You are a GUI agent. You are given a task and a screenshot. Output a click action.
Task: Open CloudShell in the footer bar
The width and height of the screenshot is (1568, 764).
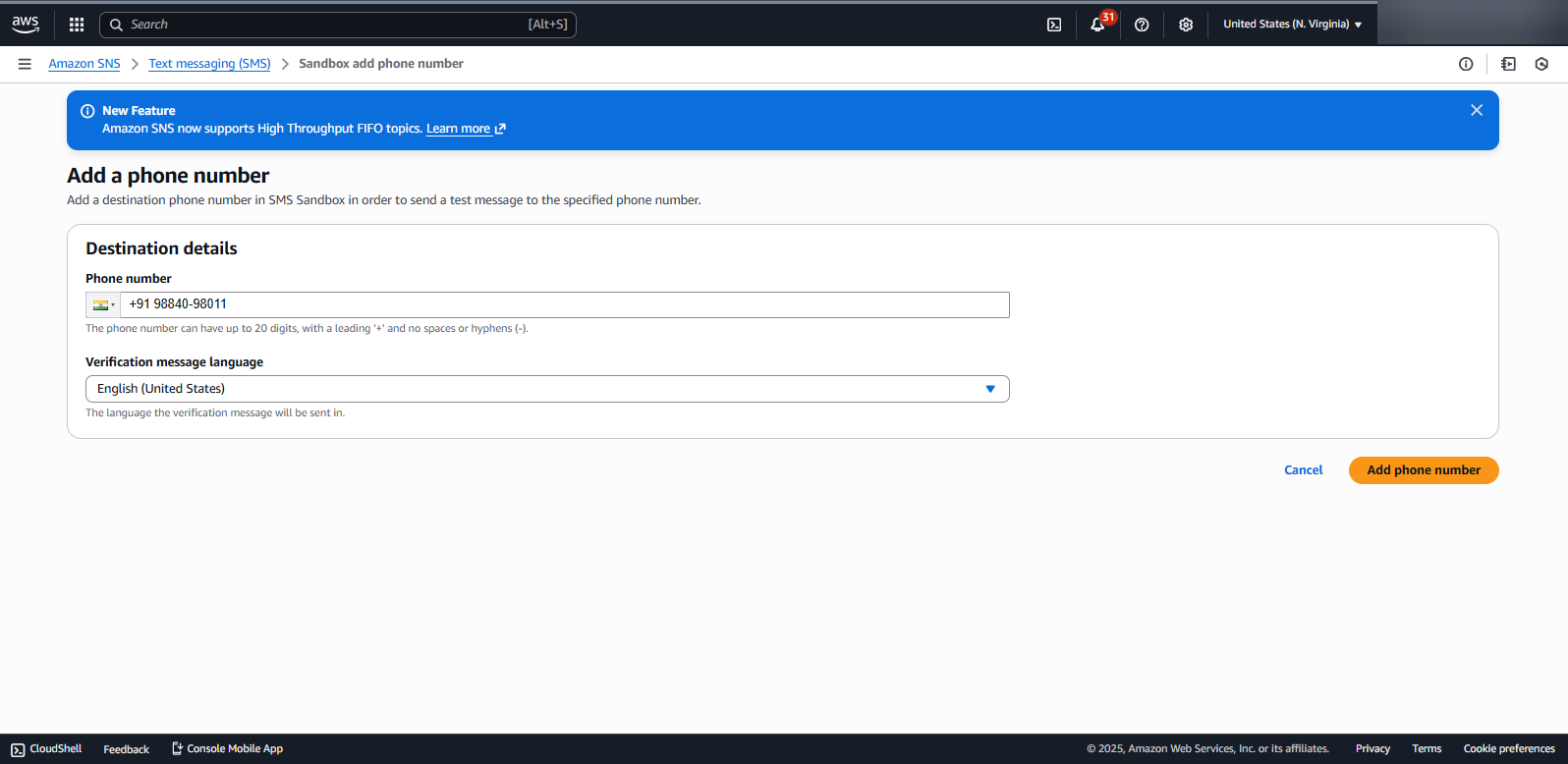tap(46, 748)
